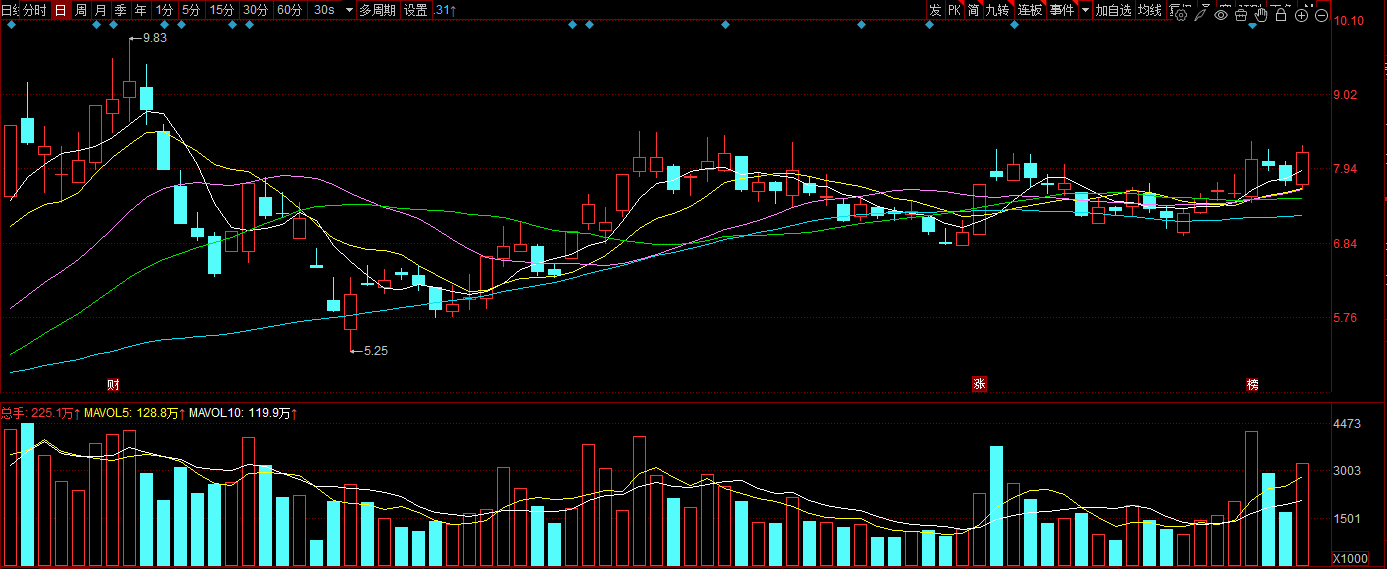The height and width of the screenshot is (569, 1387).
Task: Select the 5分 five-minute period
Action: (x=191, y=10)
